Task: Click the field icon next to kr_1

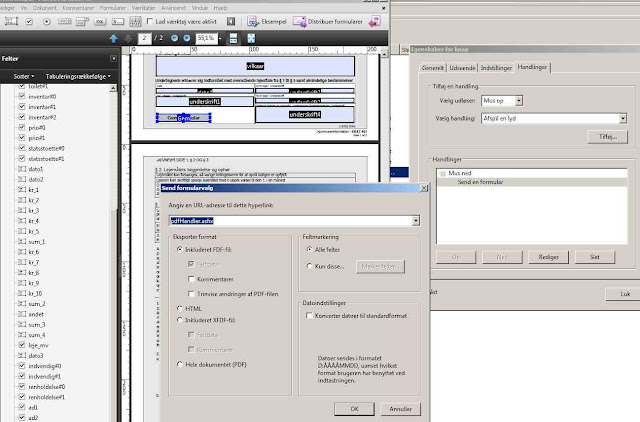Action: click(x=22, y=189)
